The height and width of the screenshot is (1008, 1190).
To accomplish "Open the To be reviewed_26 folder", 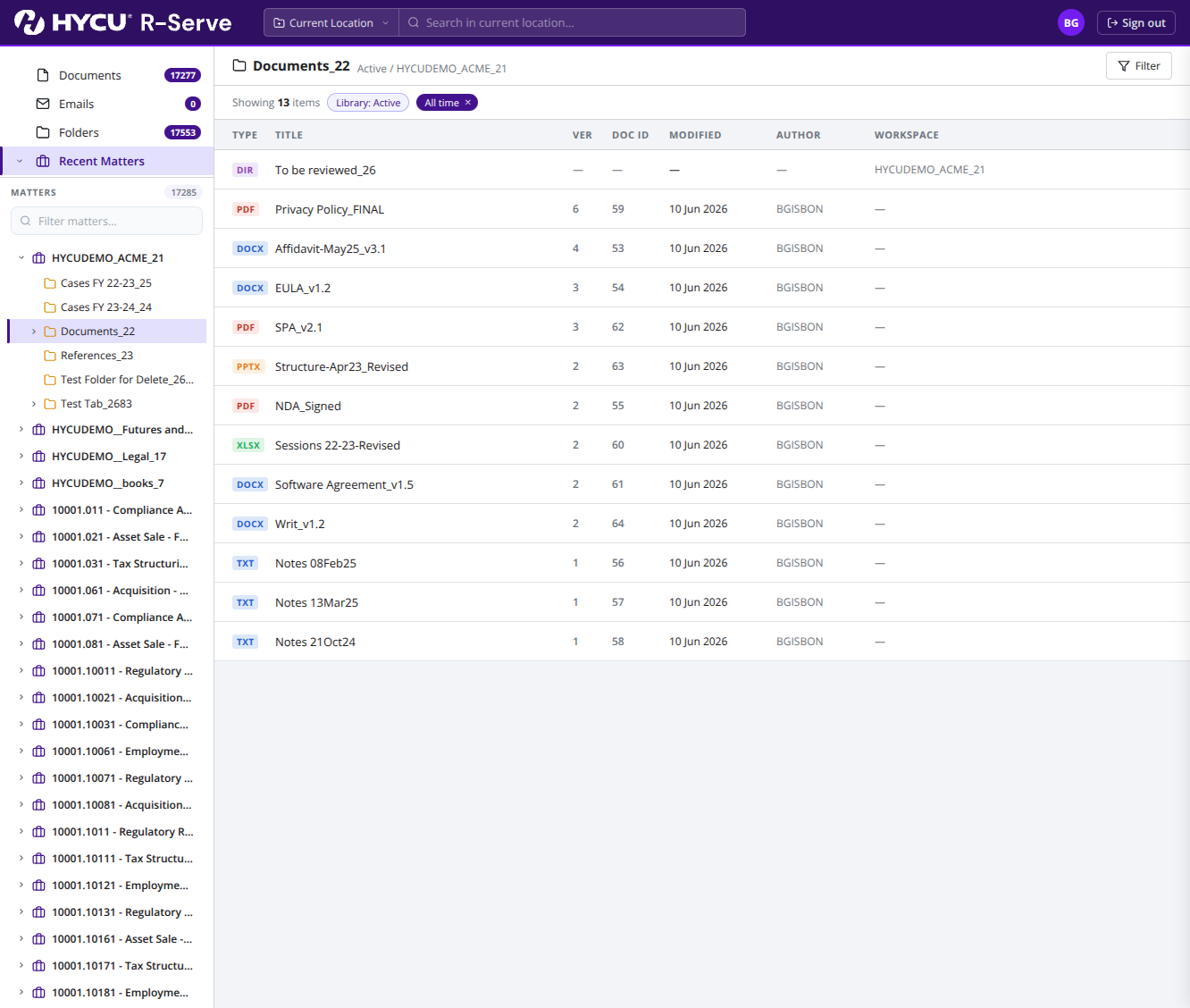I will (x=325, y=170).
